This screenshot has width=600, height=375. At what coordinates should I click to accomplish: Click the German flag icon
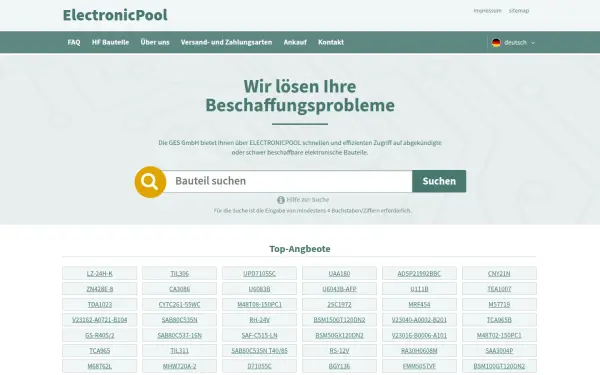pyautogui.click(x=496, y=42)
